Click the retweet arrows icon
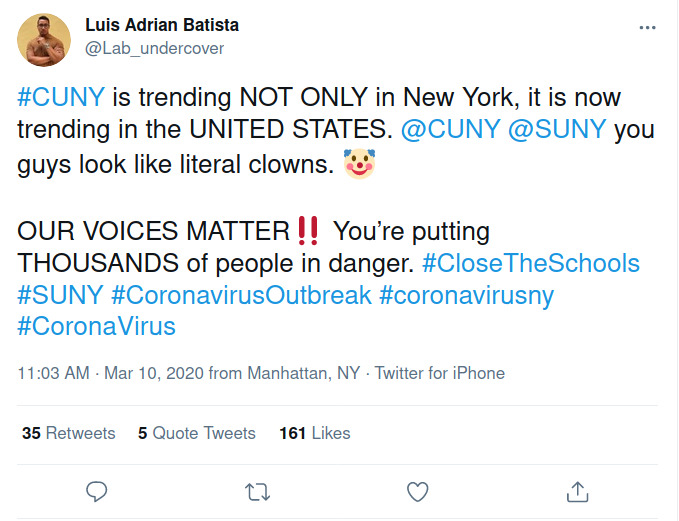This screenshot has height=521, width=679. pyautogui.click(x=257, y=491)
